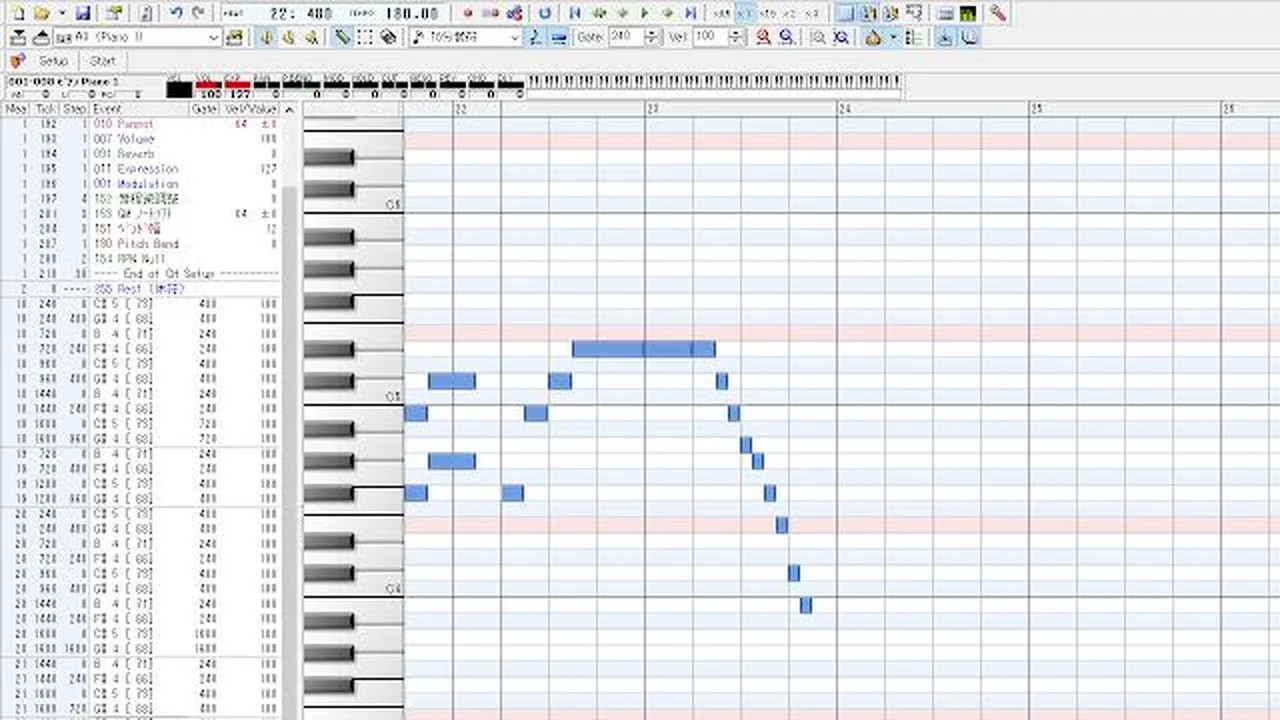Select the 001 Modulation event row
Screen dimensions: 1280x720
tap(141, 184)
